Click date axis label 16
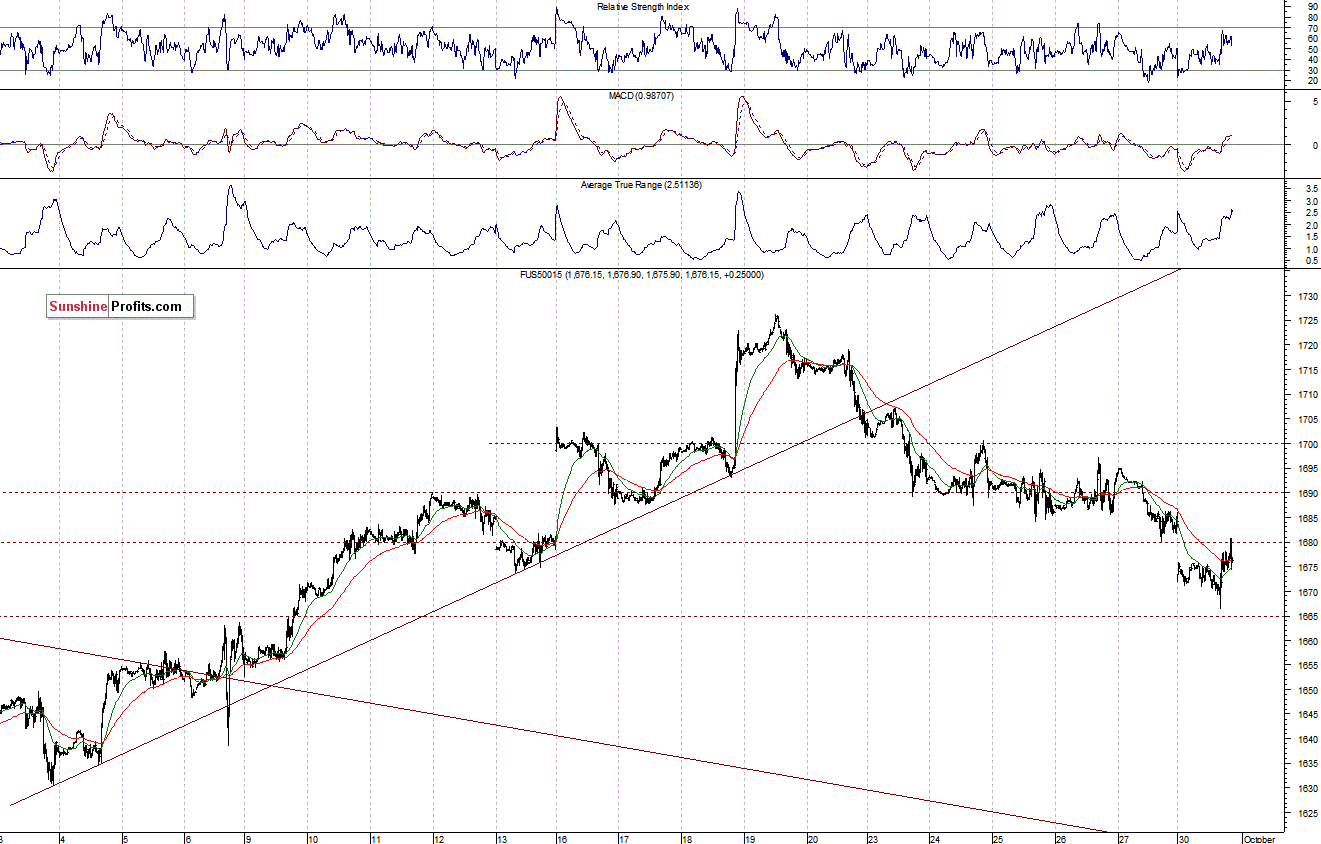The width and height of the screenshot is (1321, 844). pos(561,839)
